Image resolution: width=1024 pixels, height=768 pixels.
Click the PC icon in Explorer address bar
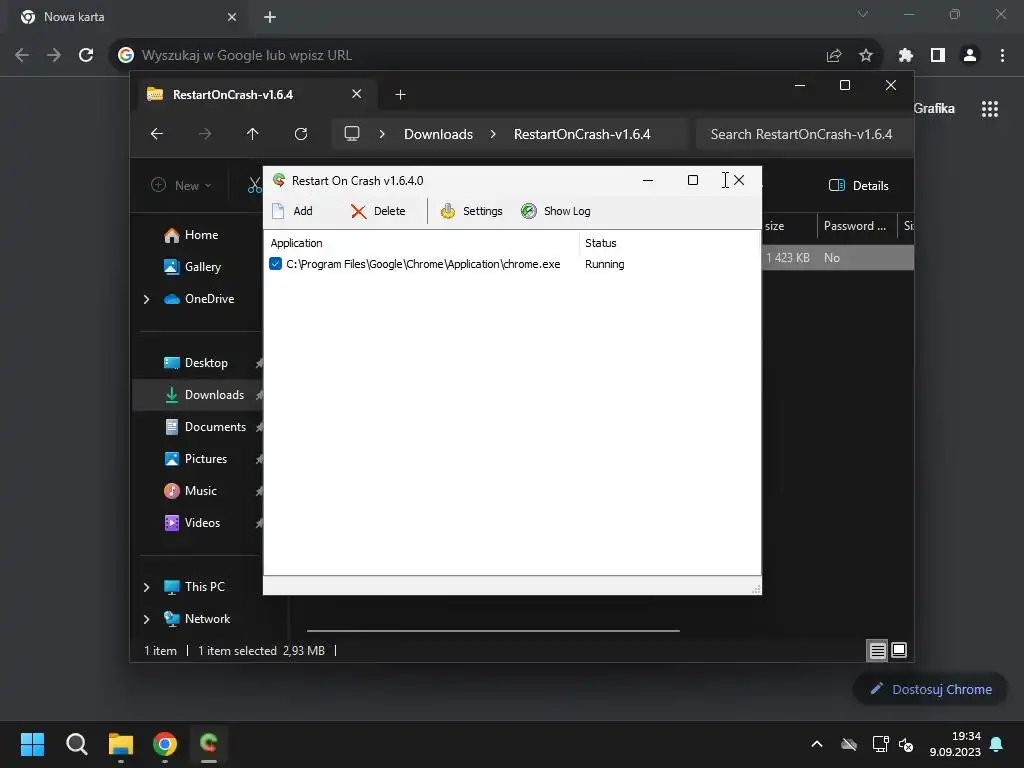pyautogui.click(x=352, y=134)
